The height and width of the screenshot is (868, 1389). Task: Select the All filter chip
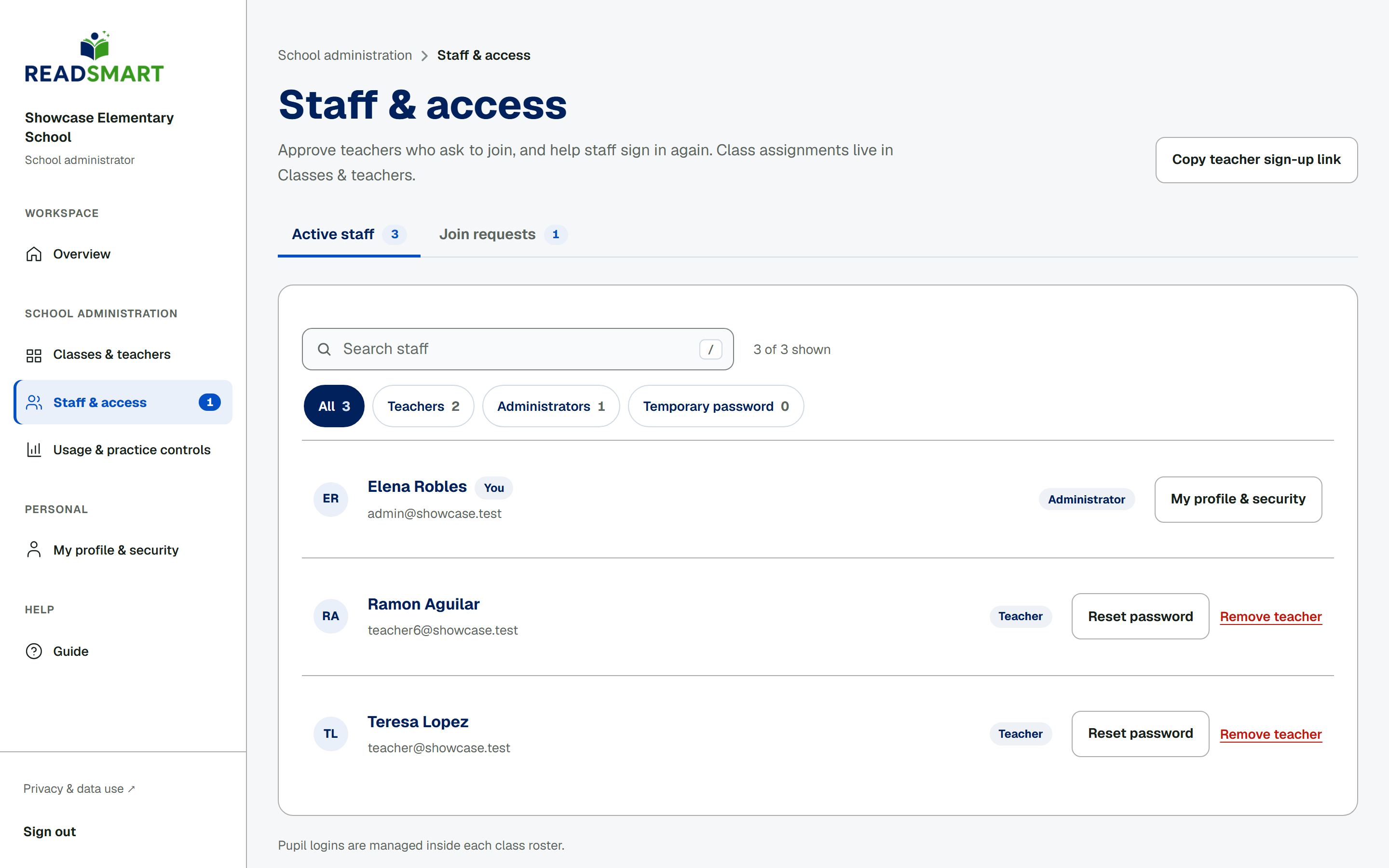[x=334, y=406]
